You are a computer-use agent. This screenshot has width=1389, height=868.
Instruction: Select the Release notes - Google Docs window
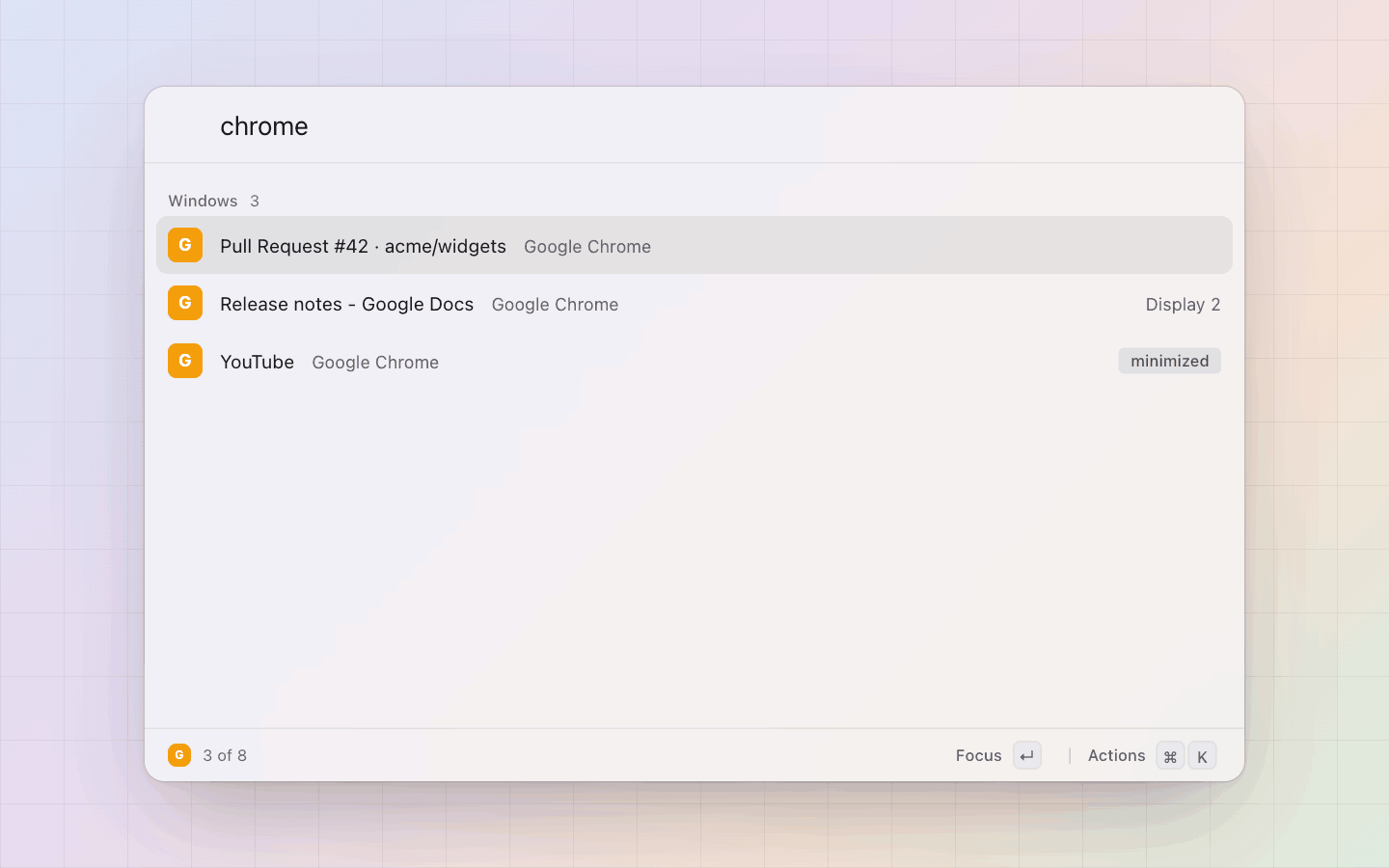(694, 303)
